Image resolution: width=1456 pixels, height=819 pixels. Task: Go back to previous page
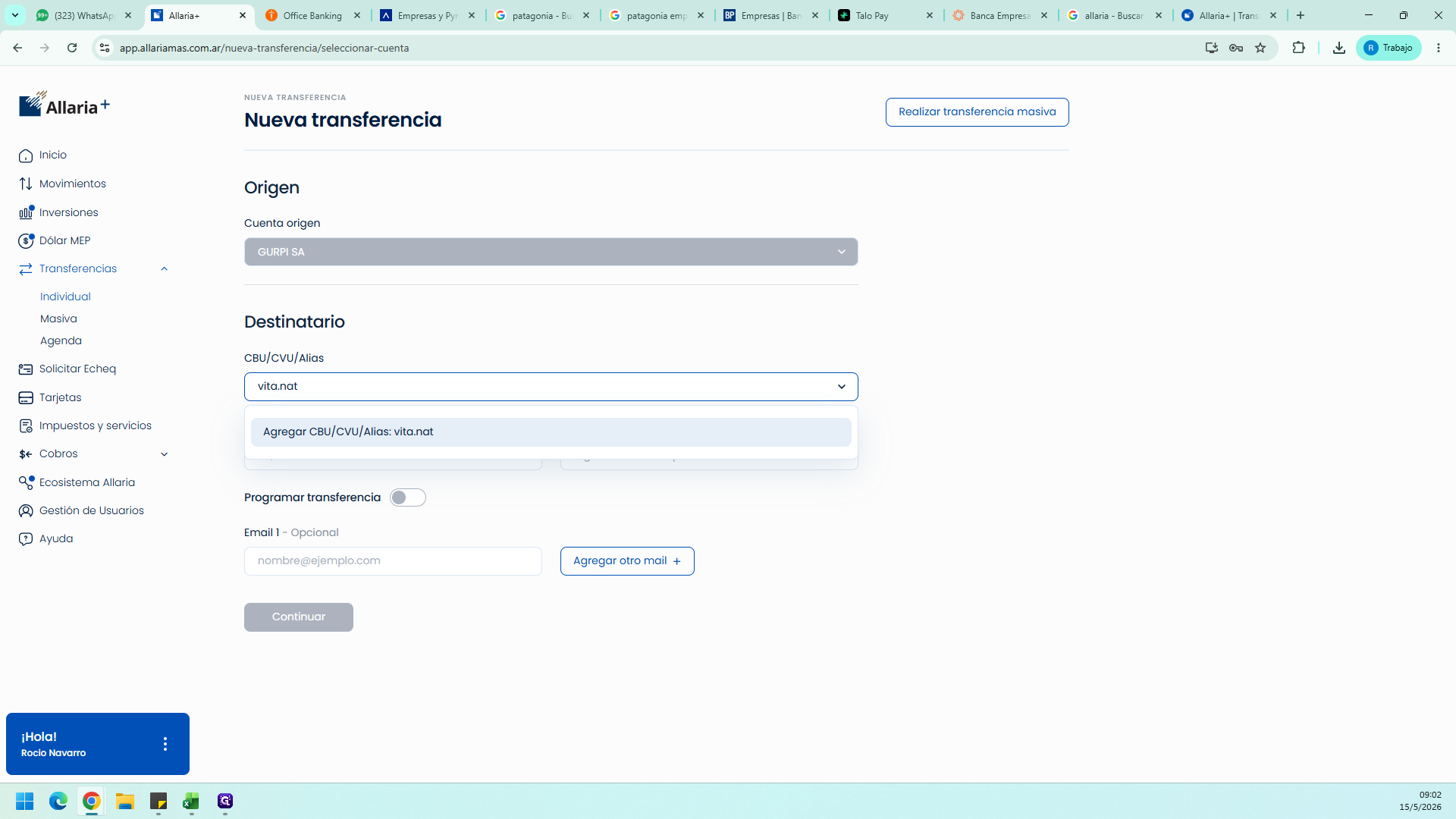(x=17, y=48)
